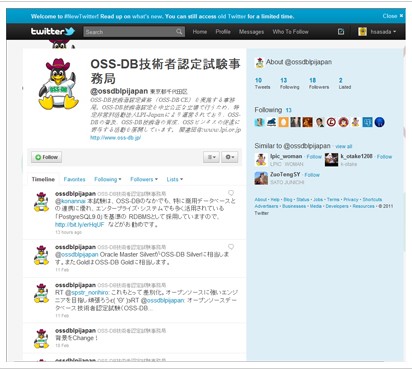
Task: Select the Timeline tab
Action: [x=43, y=179]
